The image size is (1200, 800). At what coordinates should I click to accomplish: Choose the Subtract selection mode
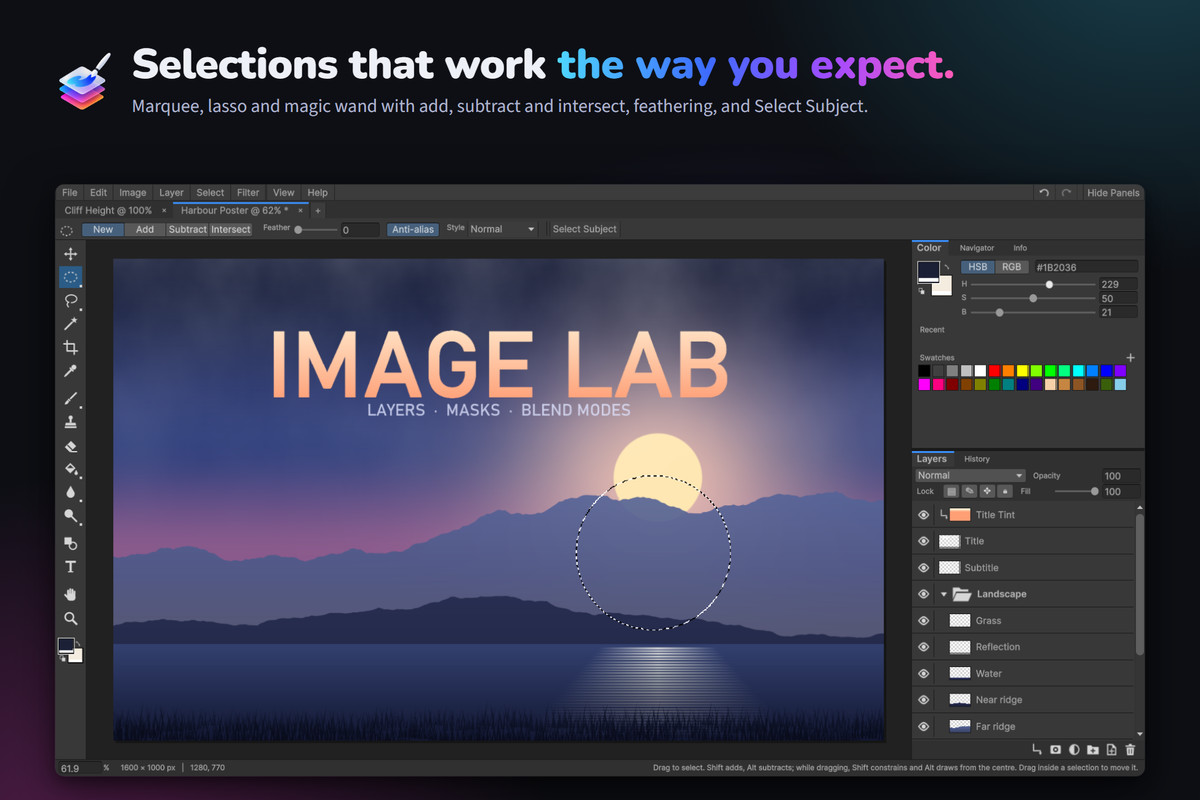click(187, 229)
